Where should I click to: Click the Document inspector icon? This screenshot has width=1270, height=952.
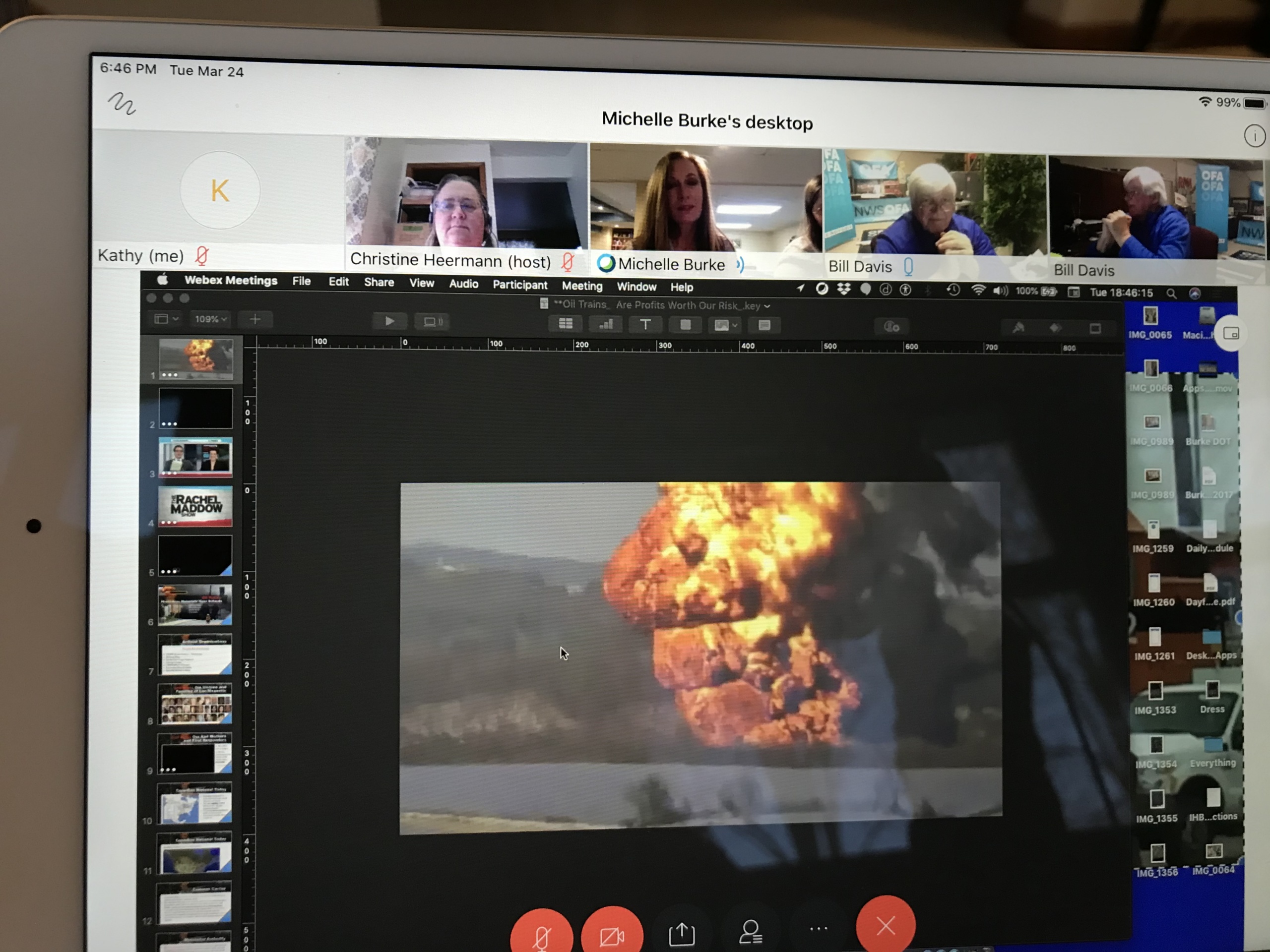1095,328
